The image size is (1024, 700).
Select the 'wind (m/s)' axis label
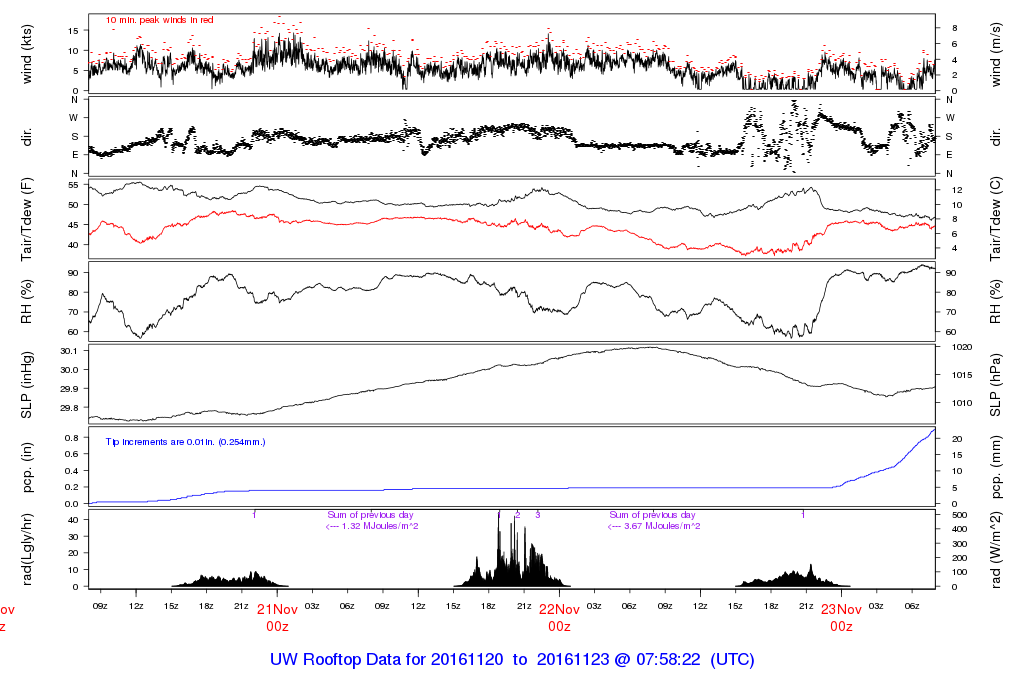click(x=995, y=55)
